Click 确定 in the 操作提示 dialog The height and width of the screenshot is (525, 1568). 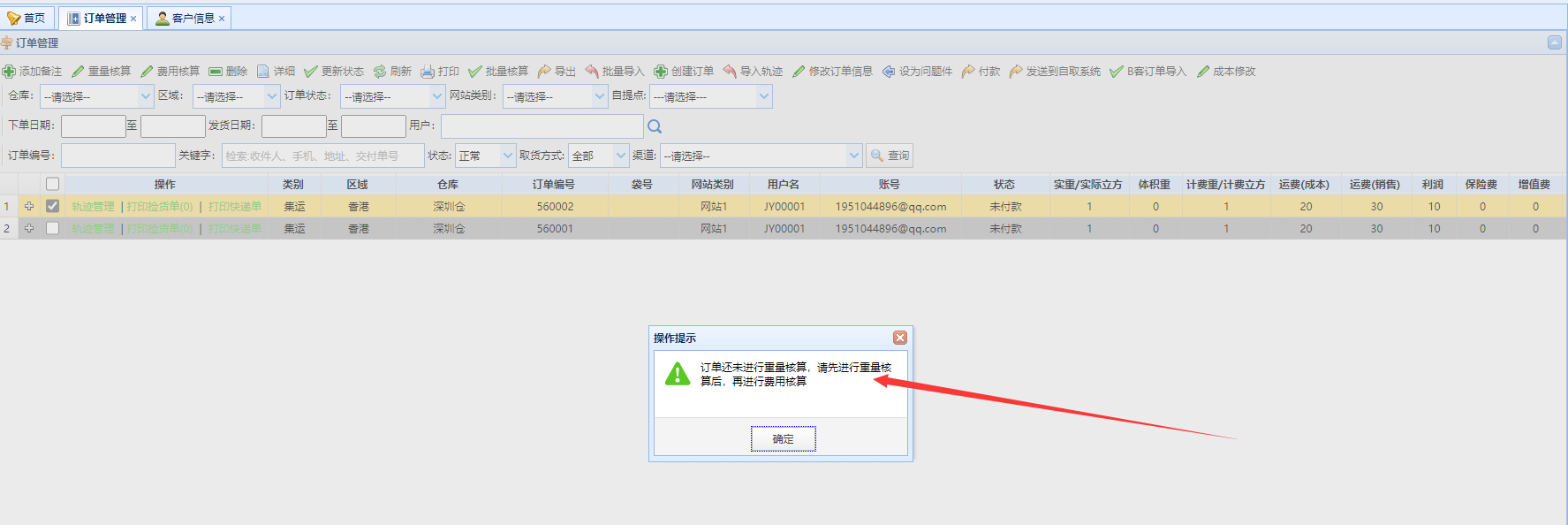tap(783, 438)
